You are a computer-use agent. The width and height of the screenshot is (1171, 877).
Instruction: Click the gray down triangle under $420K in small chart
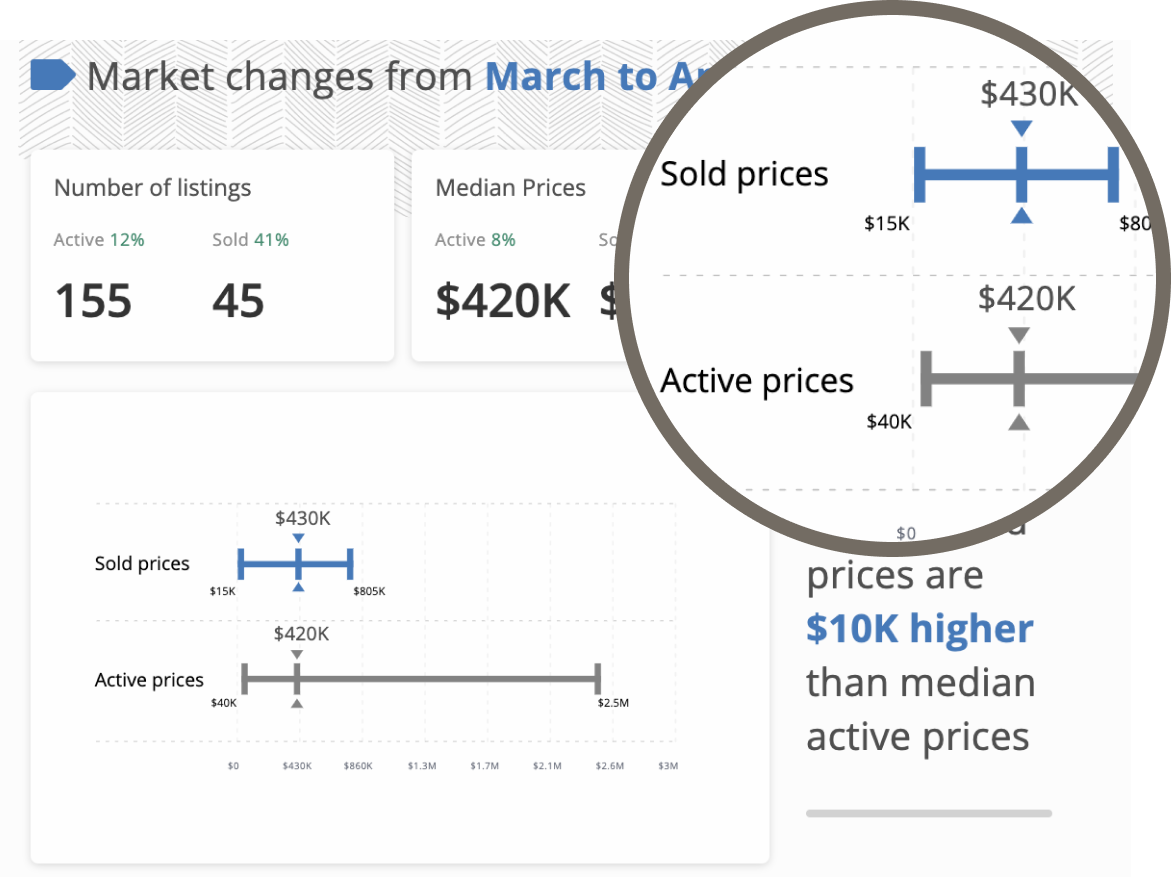(x=297, y=655)
